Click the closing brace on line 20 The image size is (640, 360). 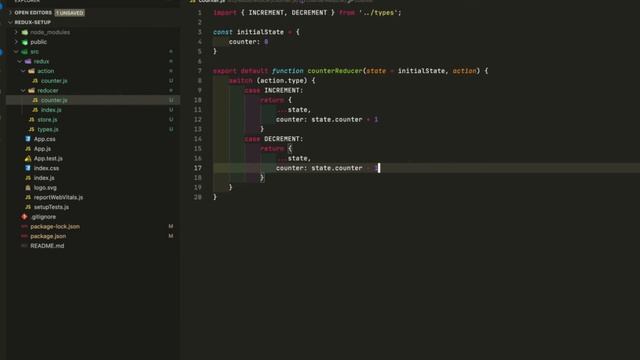pyautogui.click(x=215, y=197)
